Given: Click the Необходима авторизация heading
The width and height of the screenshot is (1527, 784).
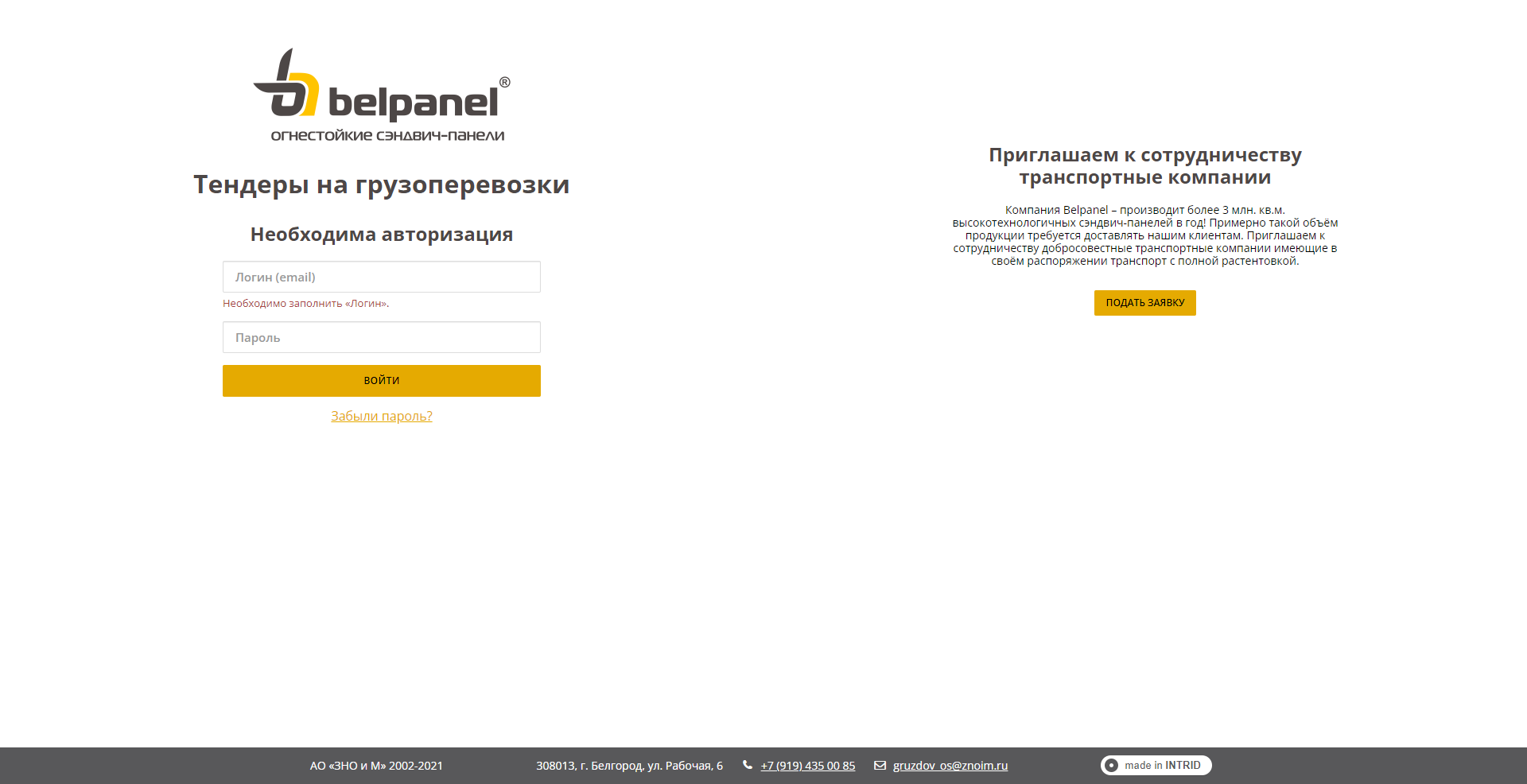Looking at the screenshot, I should 382,235.
